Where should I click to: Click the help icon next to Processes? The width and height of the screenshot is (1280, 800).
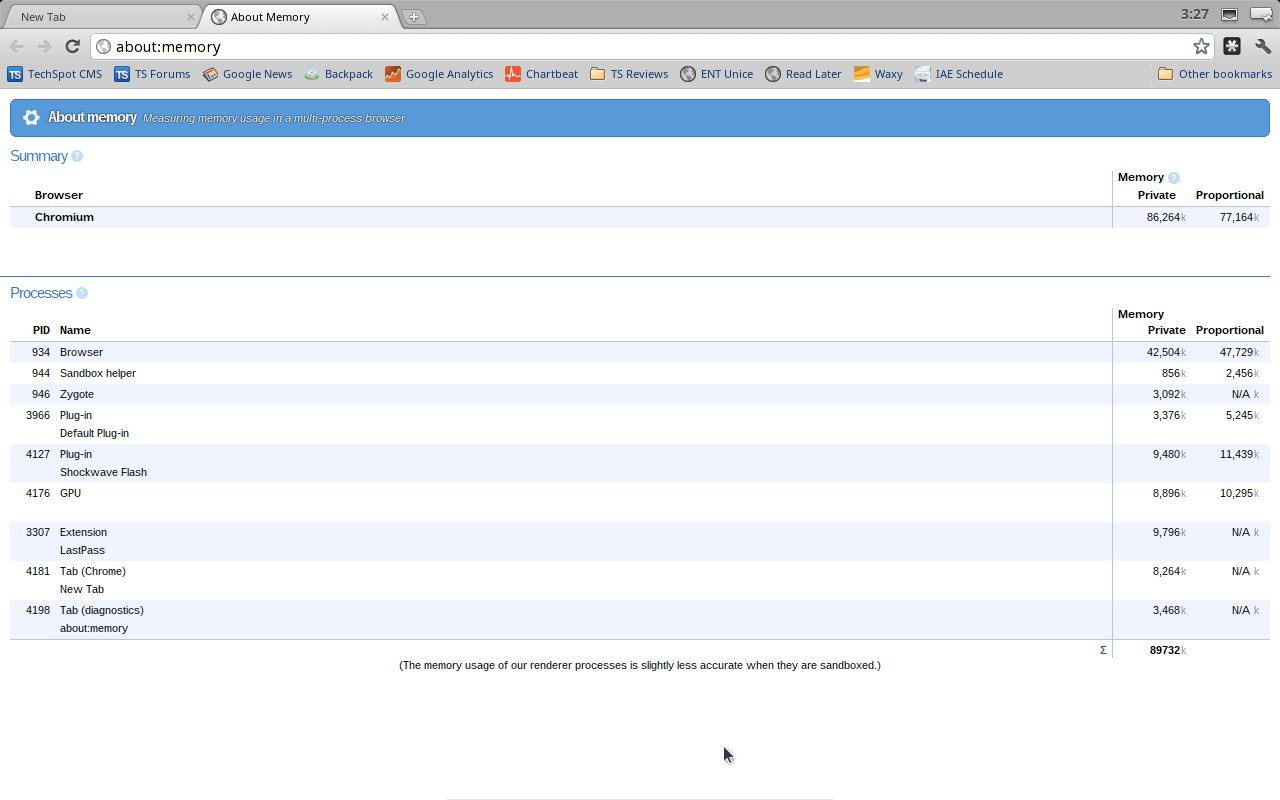point(82,293)
